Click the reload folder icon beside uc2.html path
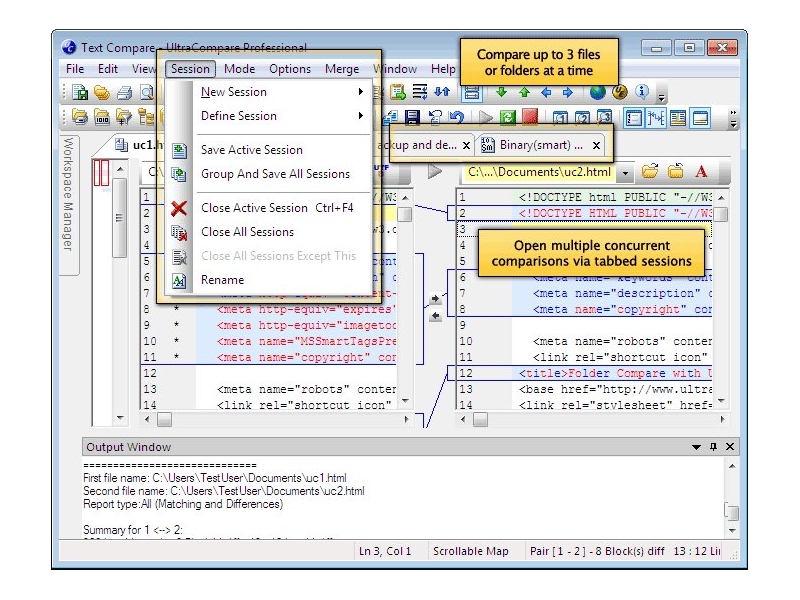Image resolution: width=800 pixels, height=600 pixels. 676,171
